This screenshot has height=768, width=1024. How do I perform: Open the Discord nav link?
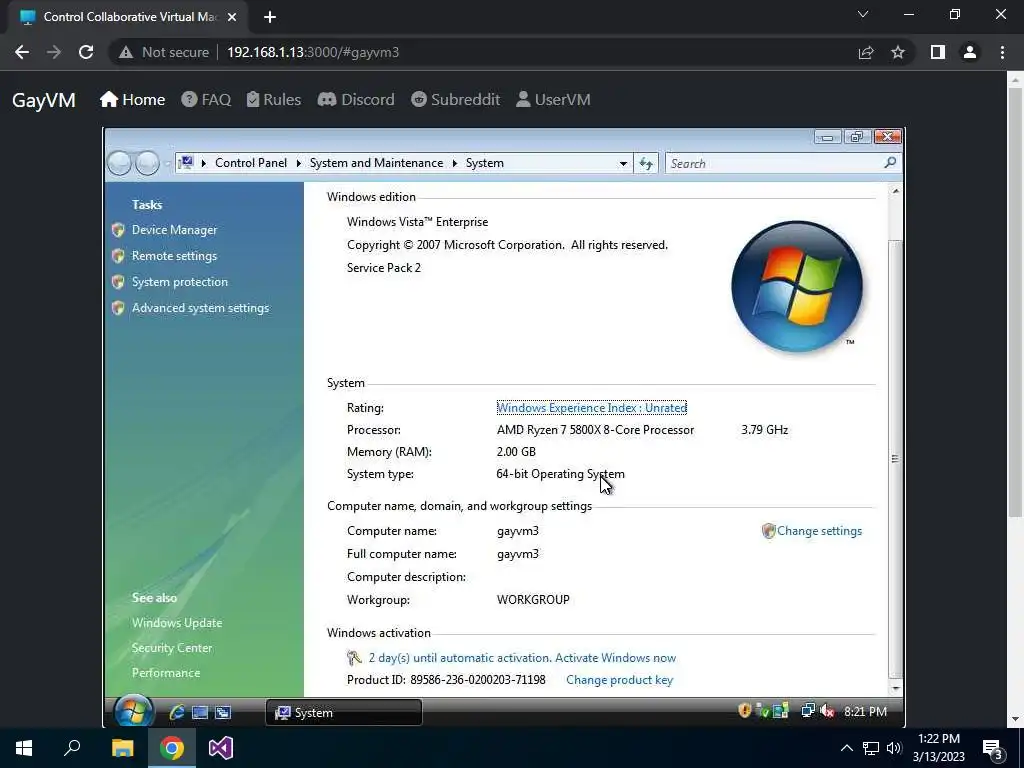tap(356, 99)
